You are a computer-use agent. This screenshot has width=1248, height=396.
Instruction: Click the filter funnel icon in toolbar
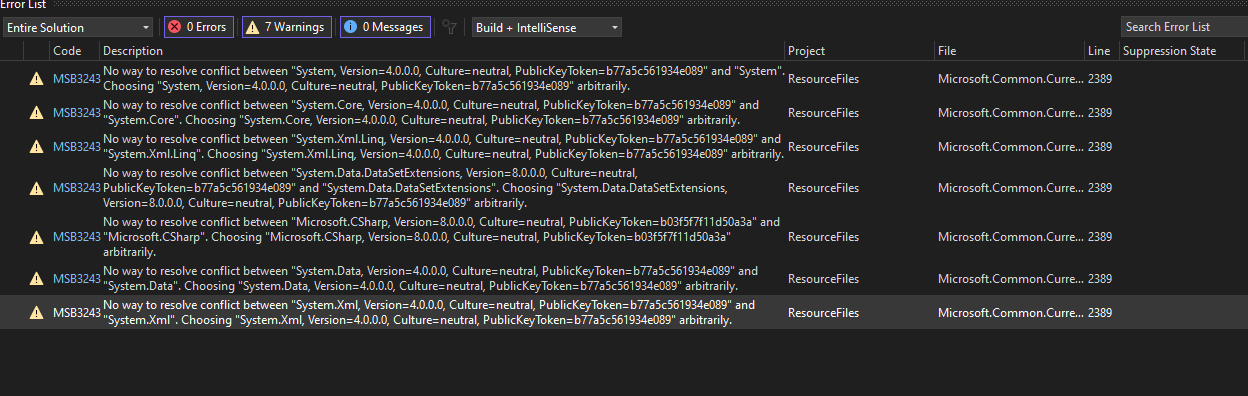tap(450, 28)
